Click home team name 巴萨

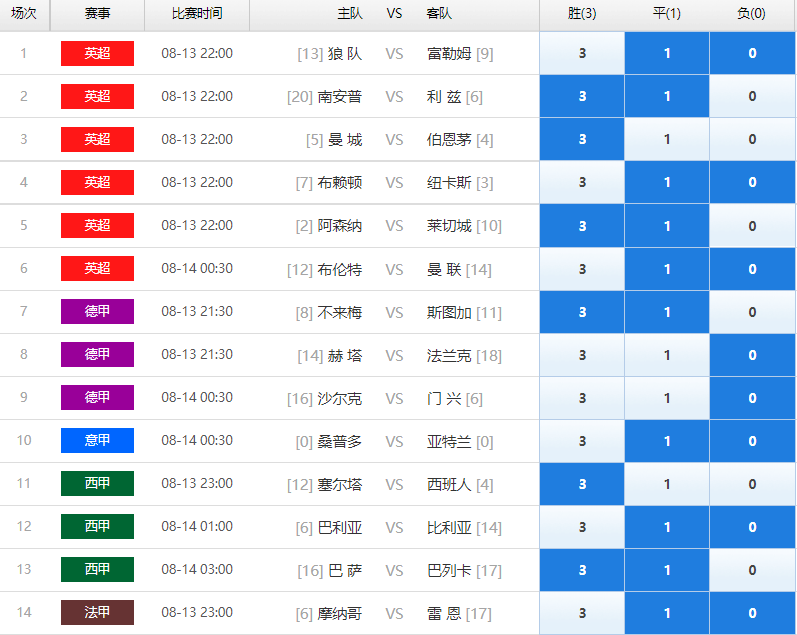(x=345, y=571)
